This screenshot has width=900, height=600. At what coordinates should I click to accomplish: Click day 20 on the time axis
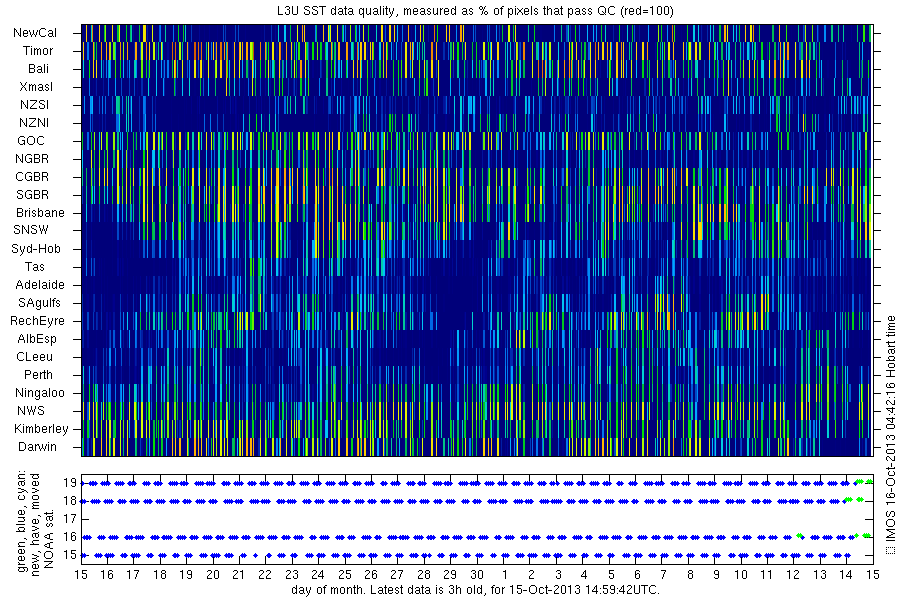pyautogui.click(x=213, y=575)
